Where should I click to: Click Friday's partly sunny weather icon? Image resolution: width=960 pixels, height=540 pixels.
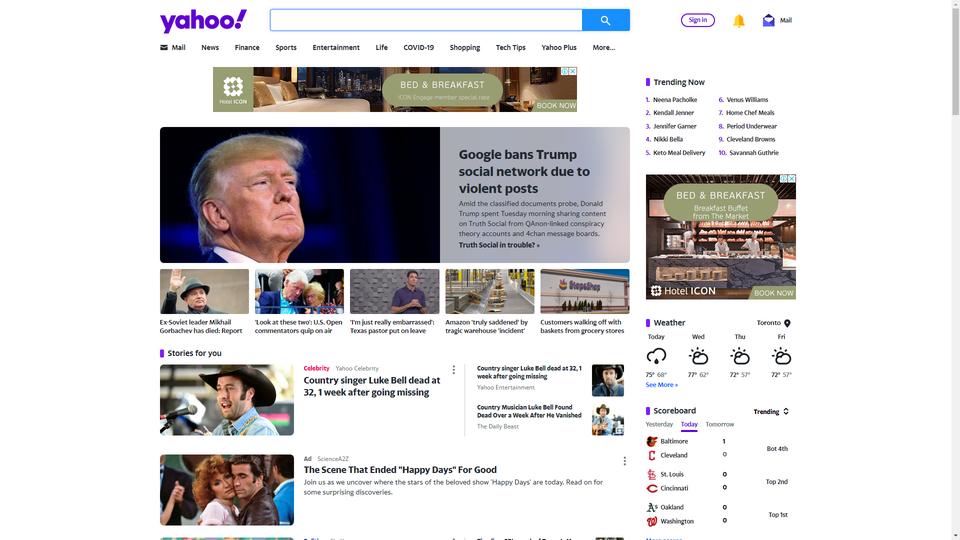click(781, 356)
